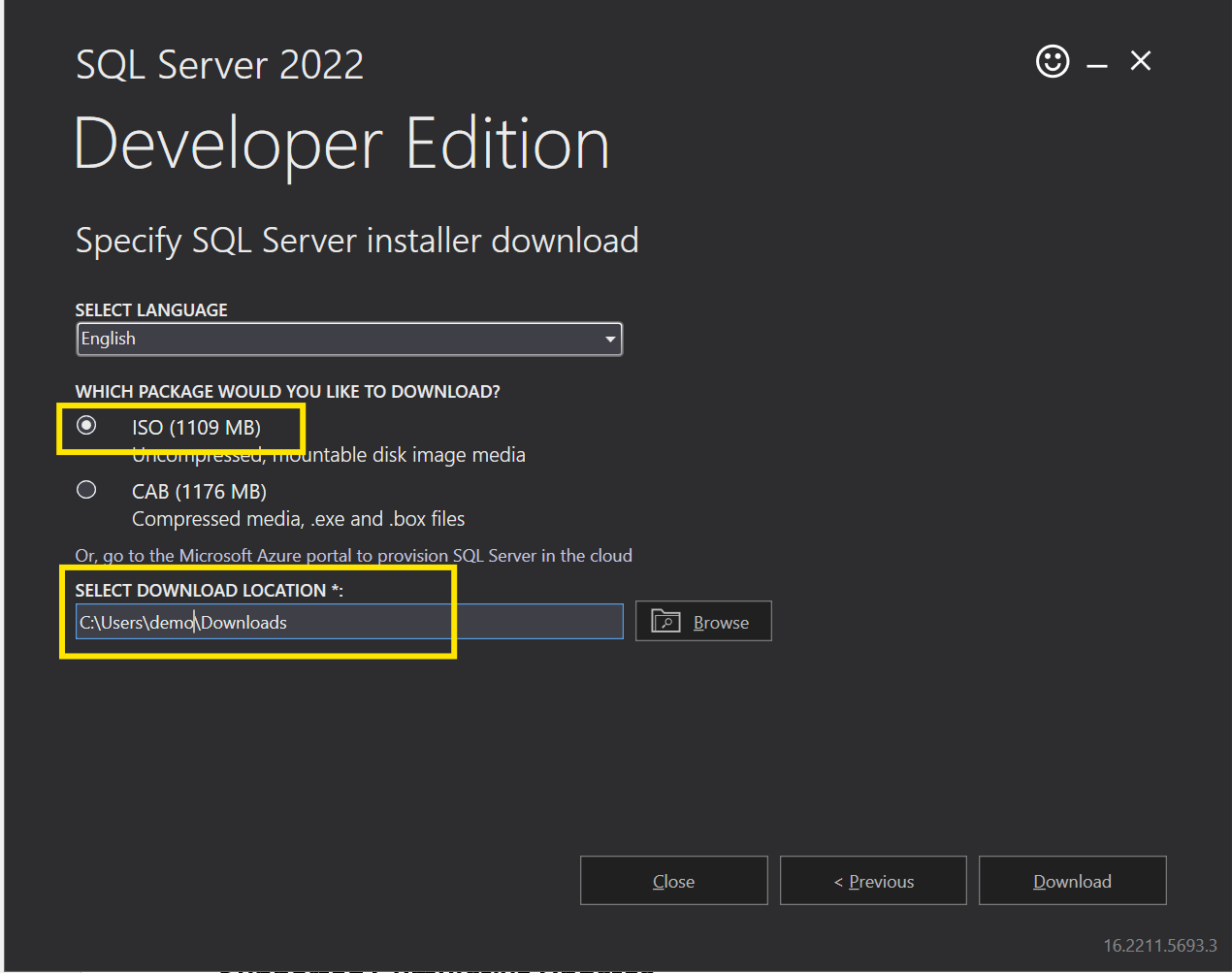Click the Close button at bottom
The image size is (1232, 973).
673,881
